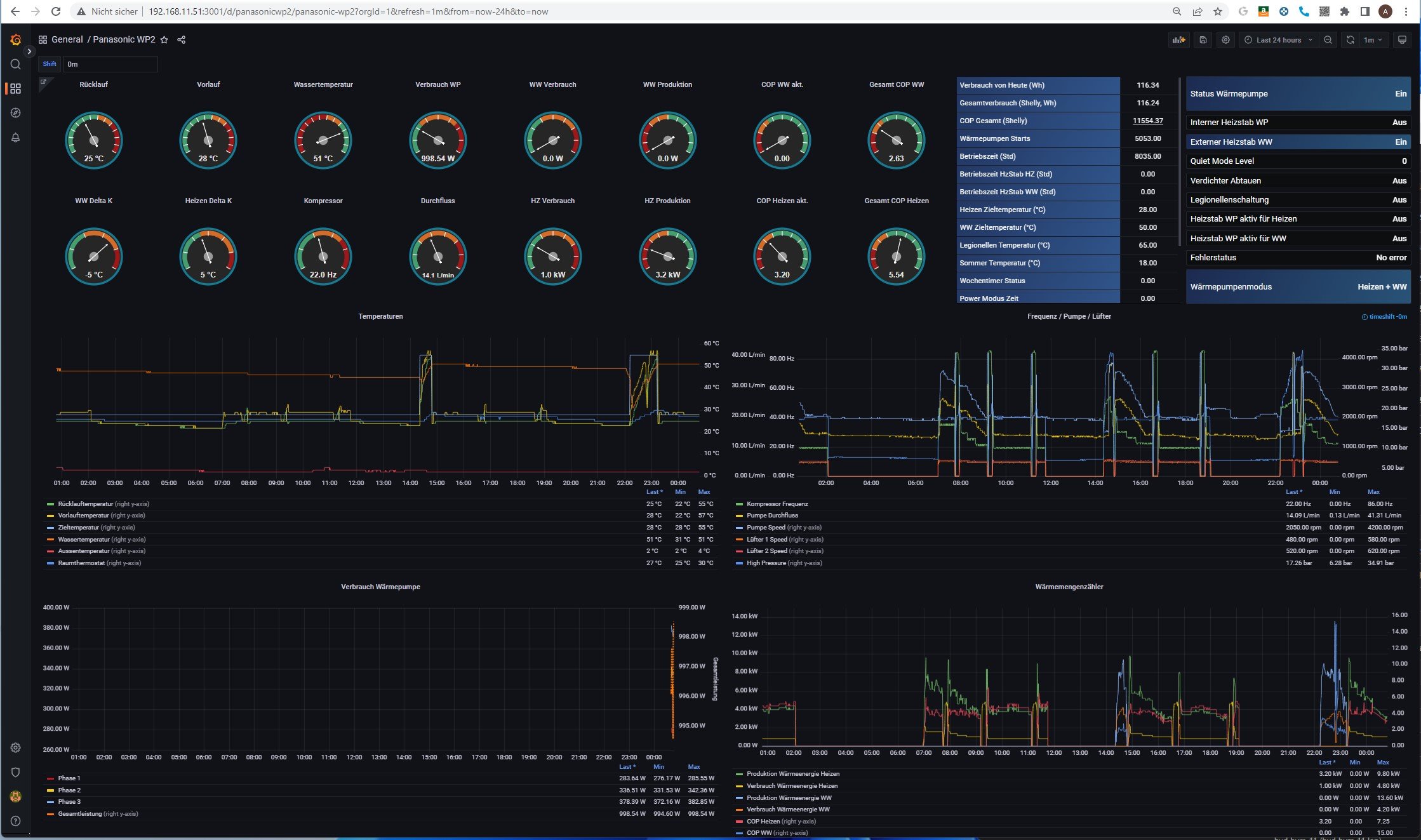Open the Explore compass icon

[15, 113]
